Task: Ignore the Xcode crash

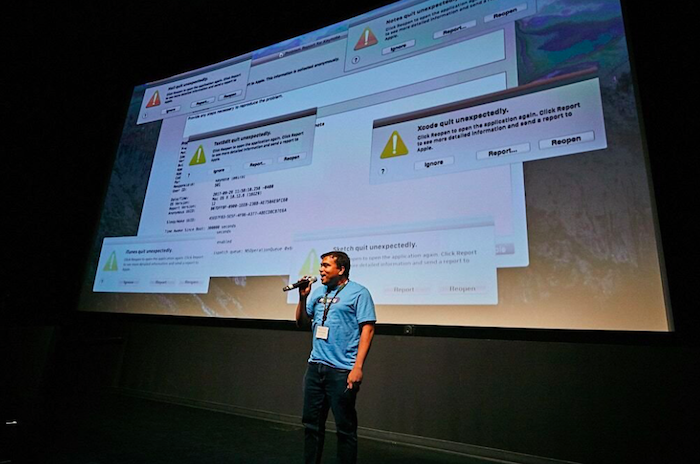Action: [433, 162]
